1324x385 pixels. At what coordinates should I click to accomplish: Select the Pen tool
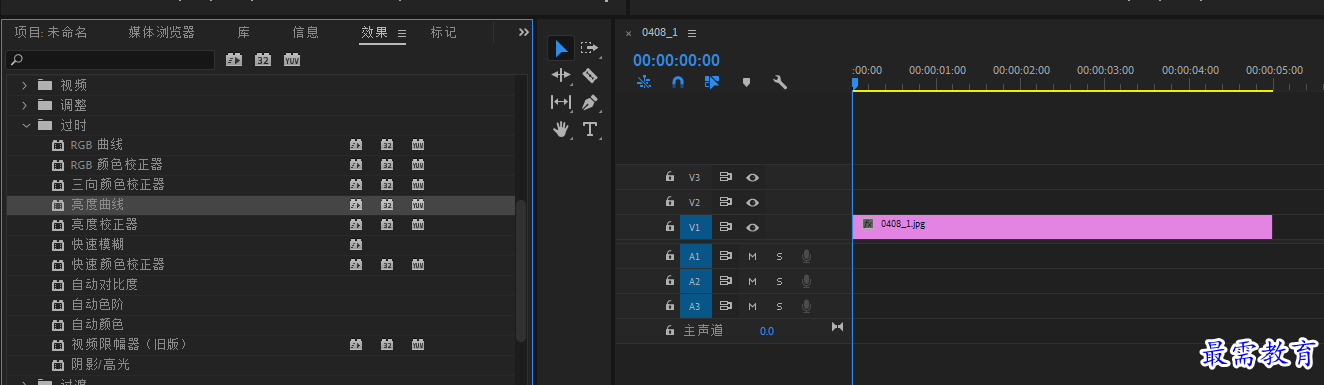tap(589, 102)
